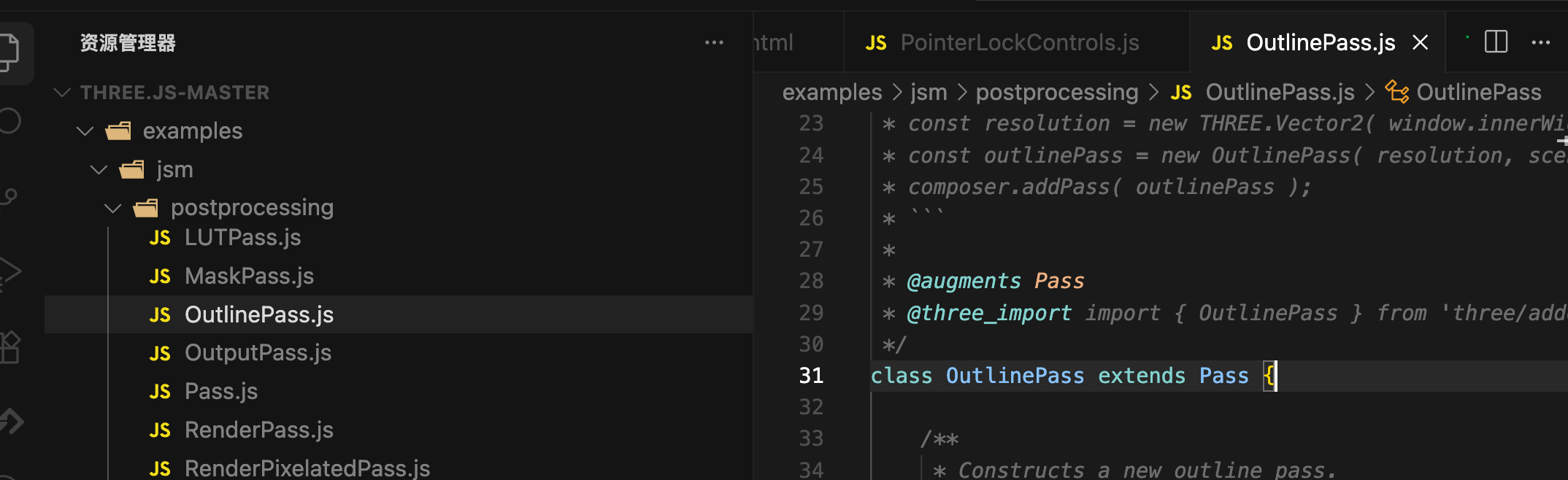Screen dimensions: 1568x480
Task: Click the split editor right icon
Action: 1496,42
